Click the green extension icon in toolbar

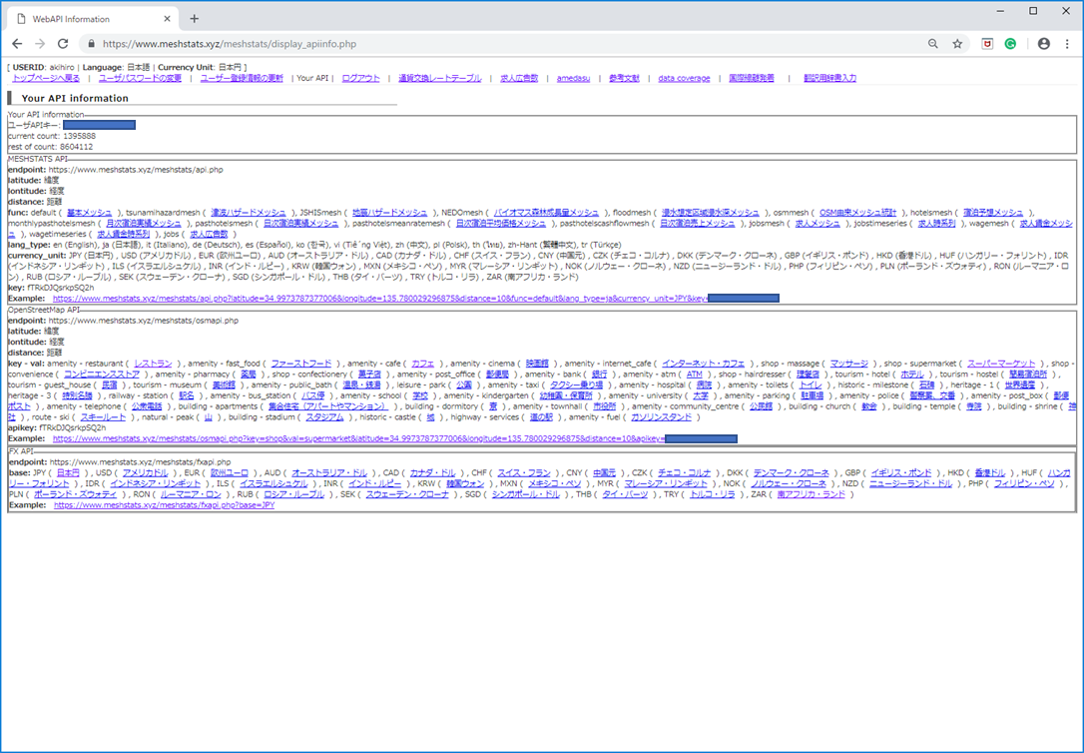(1011, 44)
